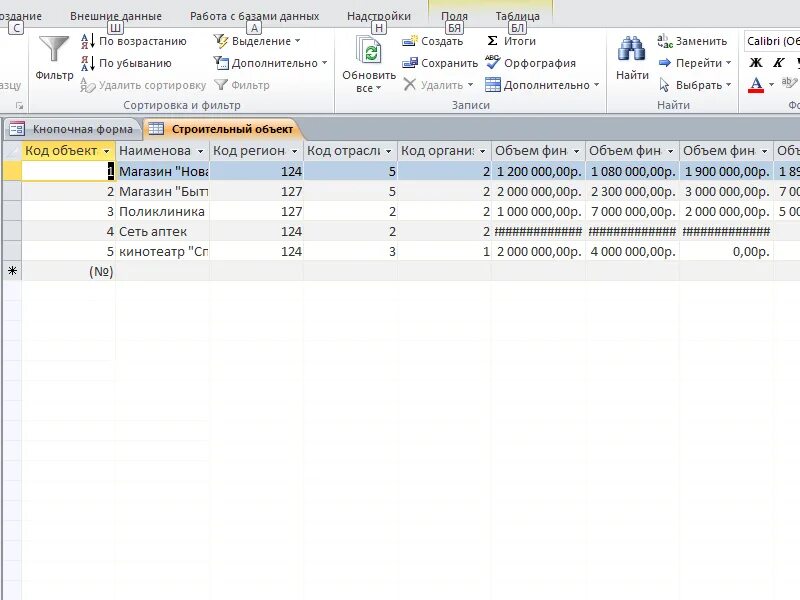Image resolution: width=800 pixels, height=600 pixels.
Task: Sort descending with По убыванию
Action: pyautogui.click(x=126, y=63)
